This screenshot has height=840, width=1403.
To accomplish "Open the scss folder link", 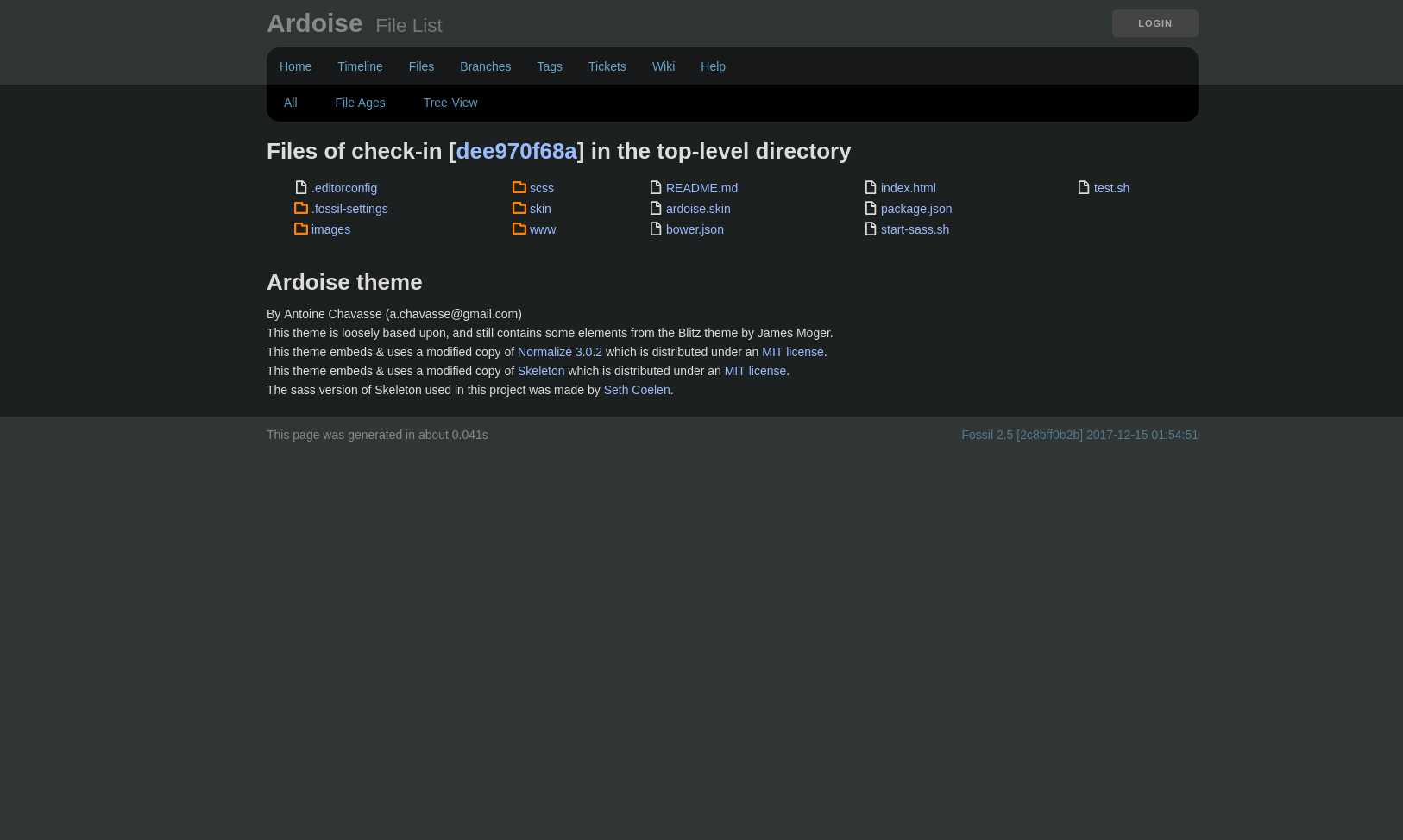I will tap(542, 188).
